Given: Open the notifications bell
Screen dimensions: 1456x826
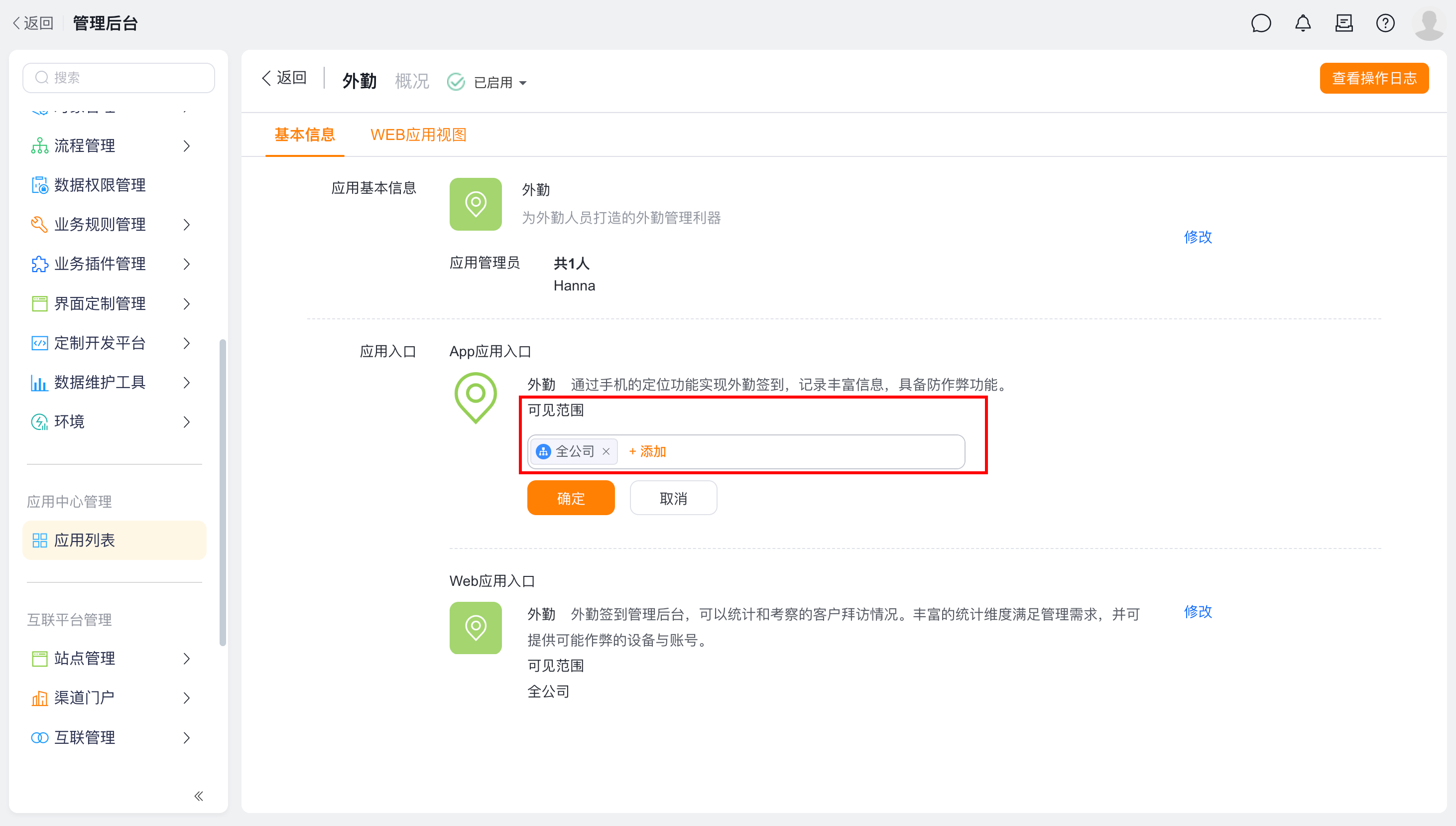Looking at the screenshot, I should pos(1303,23).
